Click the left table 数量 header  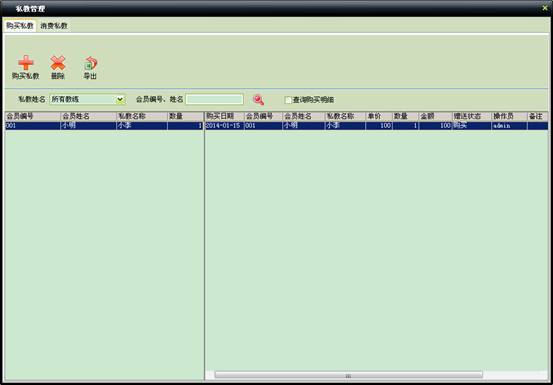(x=185, y=116)
